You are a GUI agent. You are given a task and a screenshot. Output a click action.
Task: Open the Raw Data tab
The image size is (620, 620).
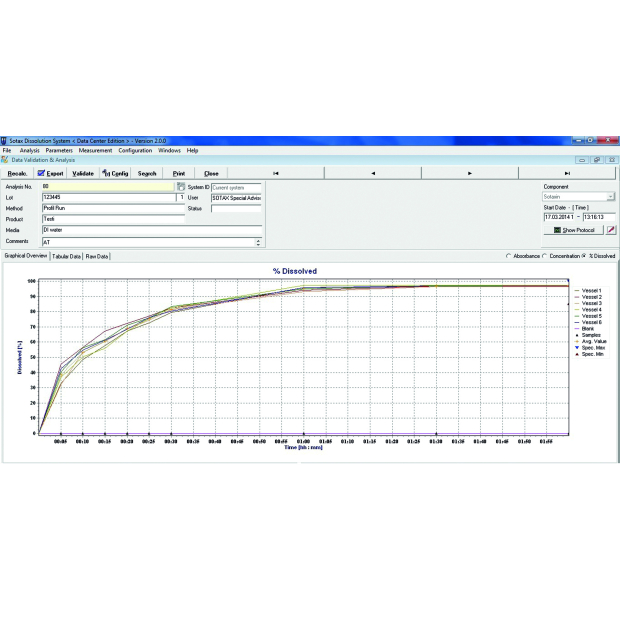(x=97, y=256)
